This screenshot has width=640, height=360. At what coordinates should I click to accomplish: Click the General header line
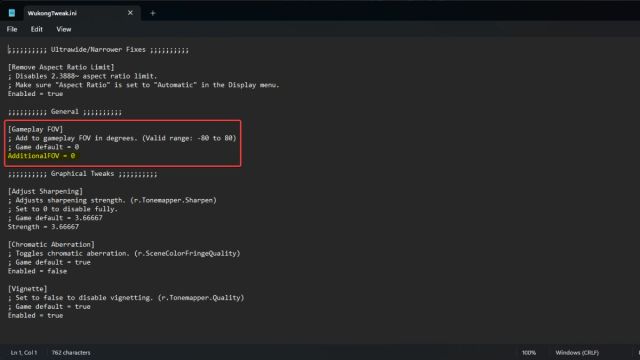coord(65,111)
